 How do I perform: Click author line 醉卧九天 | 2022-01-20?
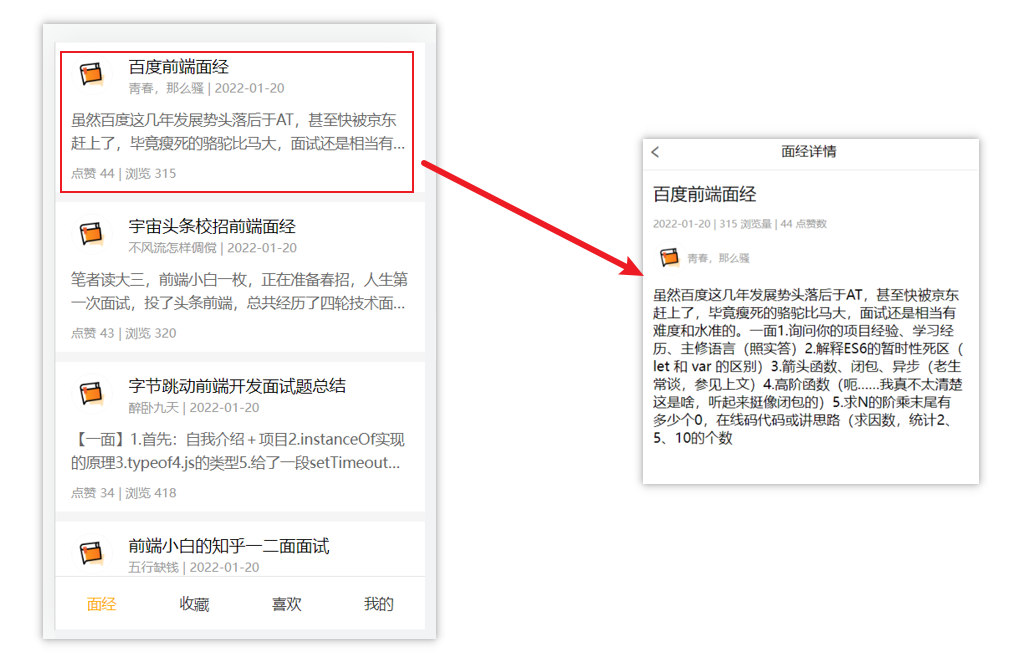193,408
